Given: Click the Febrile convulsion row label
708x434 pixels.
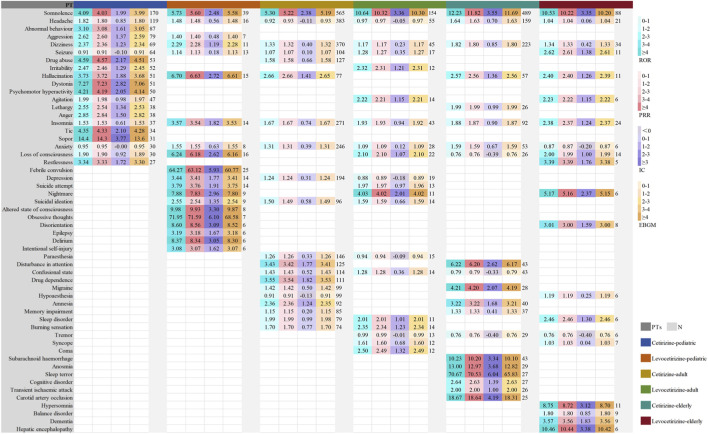Looking at the screenshot, I should pyautogui.click(x=51, y=170).
